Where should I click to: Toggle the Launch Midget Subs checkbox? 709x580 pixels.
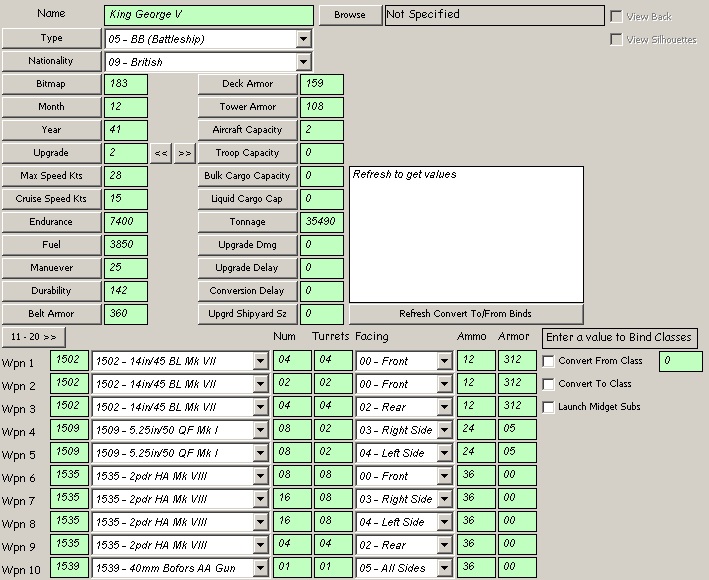tap(548, 407)
